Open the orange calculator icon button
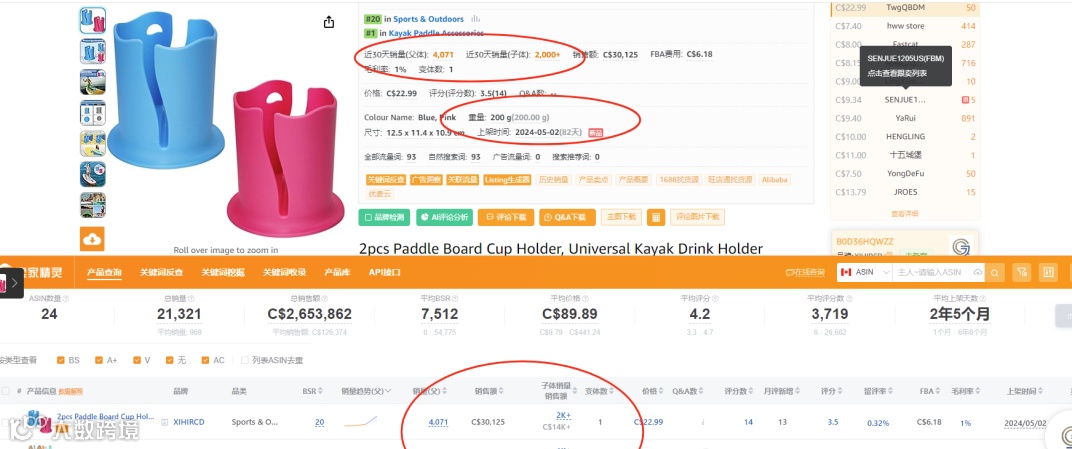This screenshot has height=449, width=1072. point(656,217)
